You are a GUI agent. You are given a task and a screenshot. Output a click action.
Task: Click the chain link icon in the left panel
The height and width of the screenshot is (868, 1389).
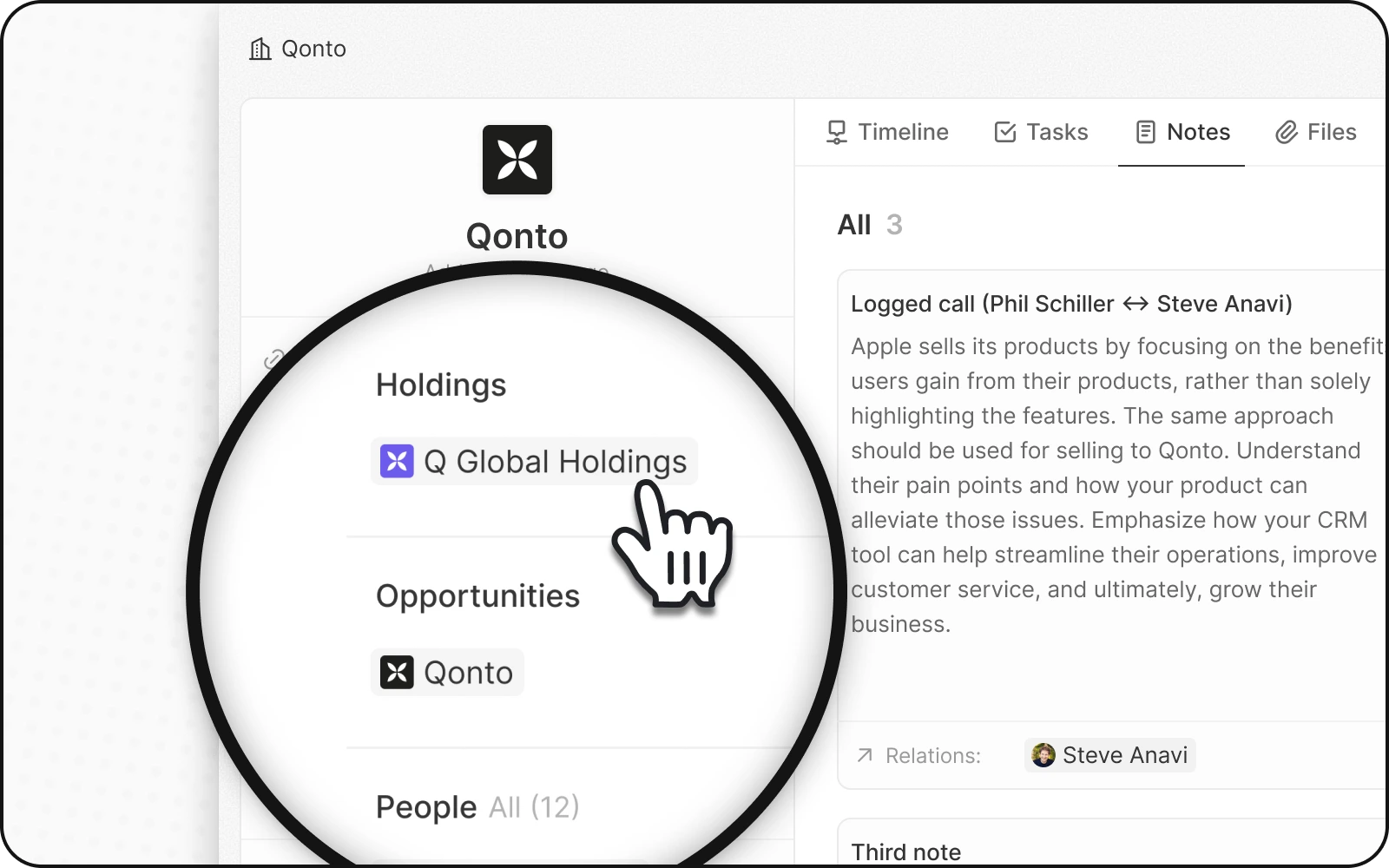(274, 358)
